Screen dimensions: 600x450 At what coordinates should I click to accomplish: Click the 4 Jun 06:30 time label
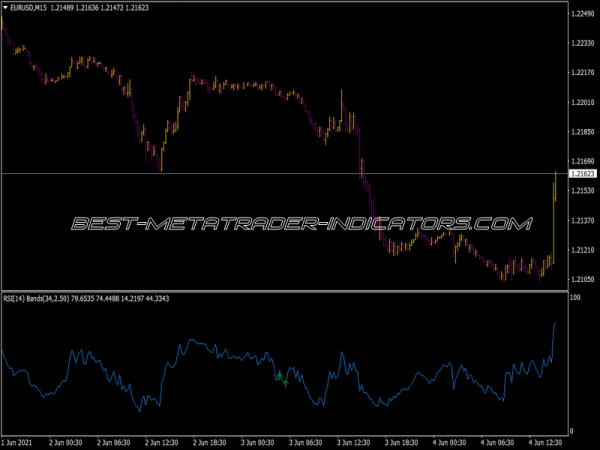click(497, 443)
